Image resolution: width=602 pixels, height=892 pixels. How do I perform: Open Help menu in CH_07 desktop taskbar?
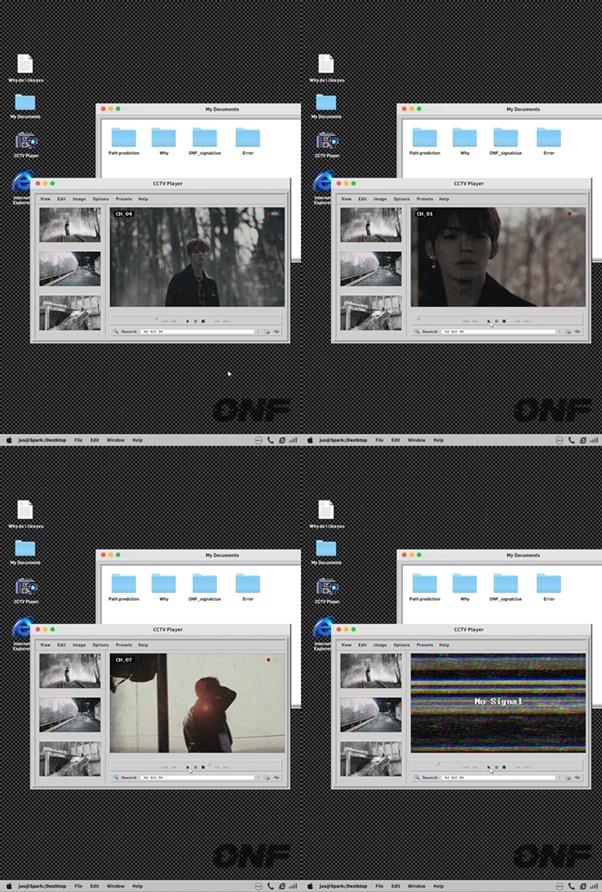coord(137,886)
